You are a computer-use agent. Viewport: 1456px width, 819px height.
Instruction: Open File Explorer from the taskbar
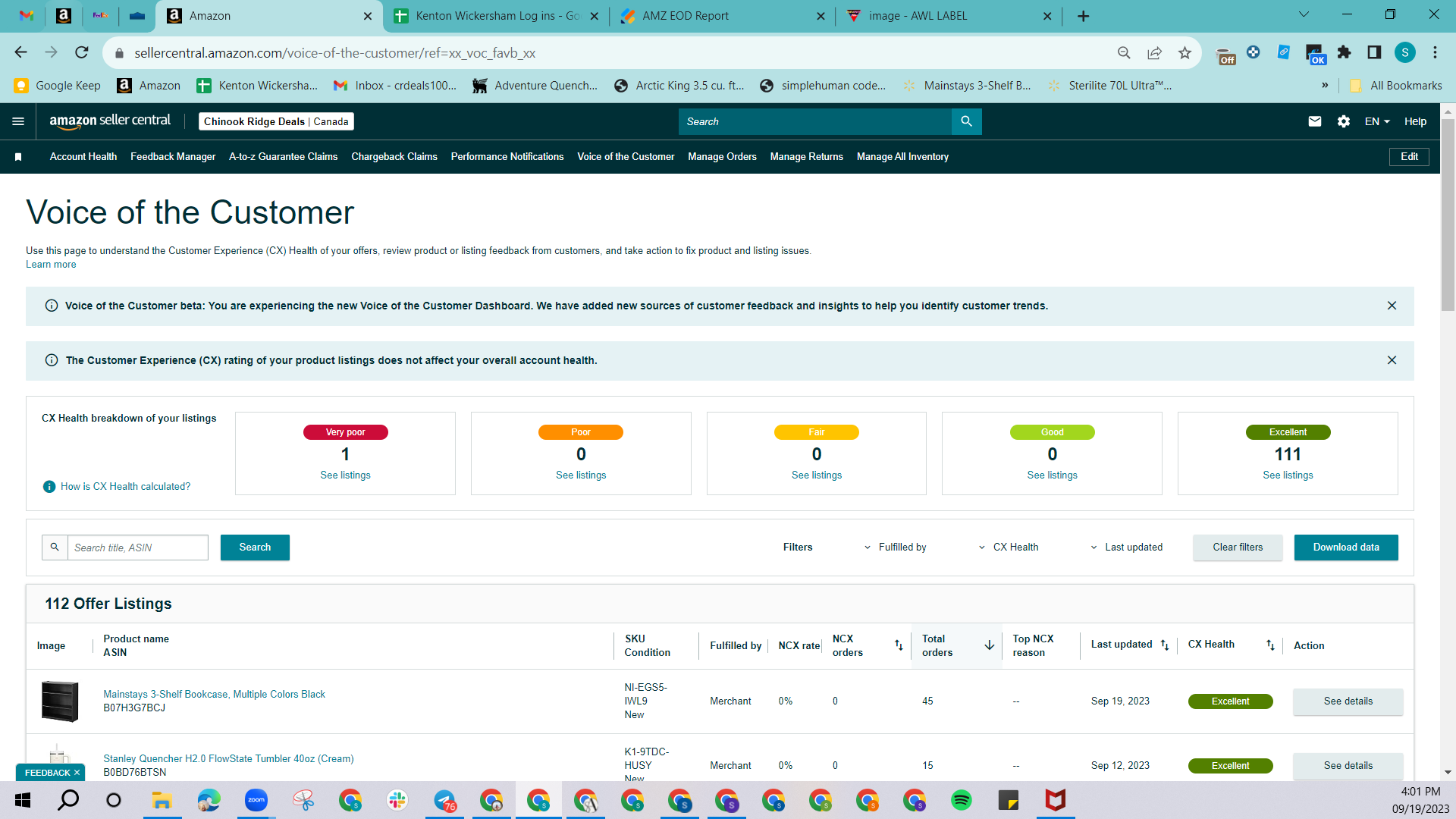pos(162,800)
